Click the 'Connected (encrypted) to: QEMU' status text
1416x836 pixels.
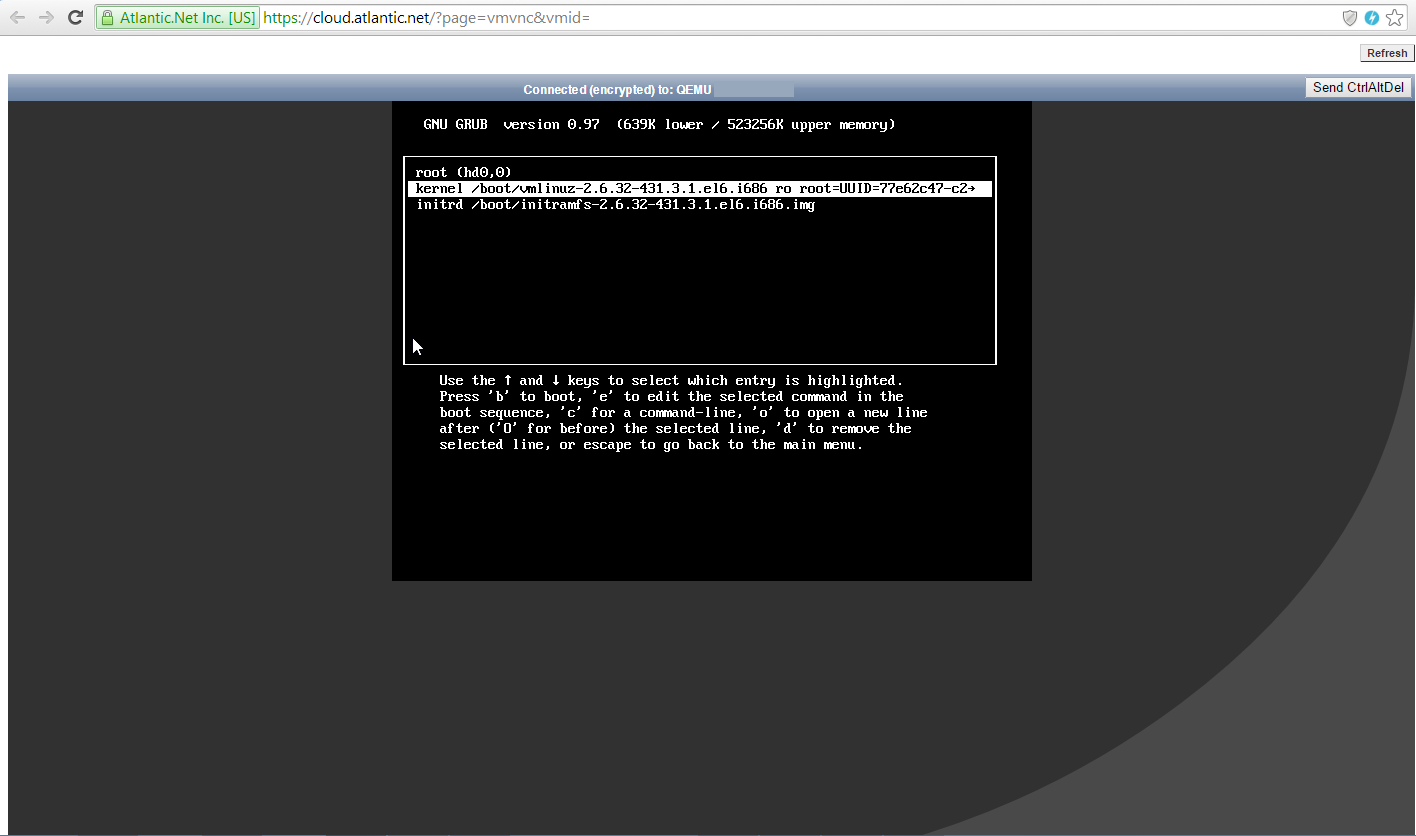617,90
